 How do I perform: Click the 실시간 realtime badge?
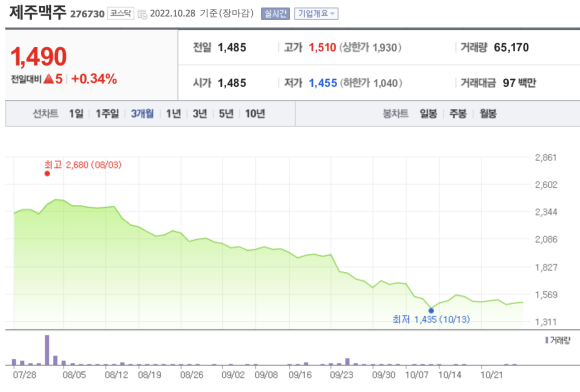click(x=275, y=14)
